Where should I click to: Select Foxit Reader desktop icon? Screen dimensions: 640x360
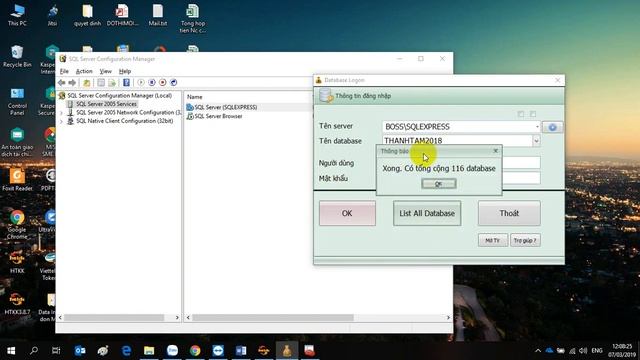17,180
